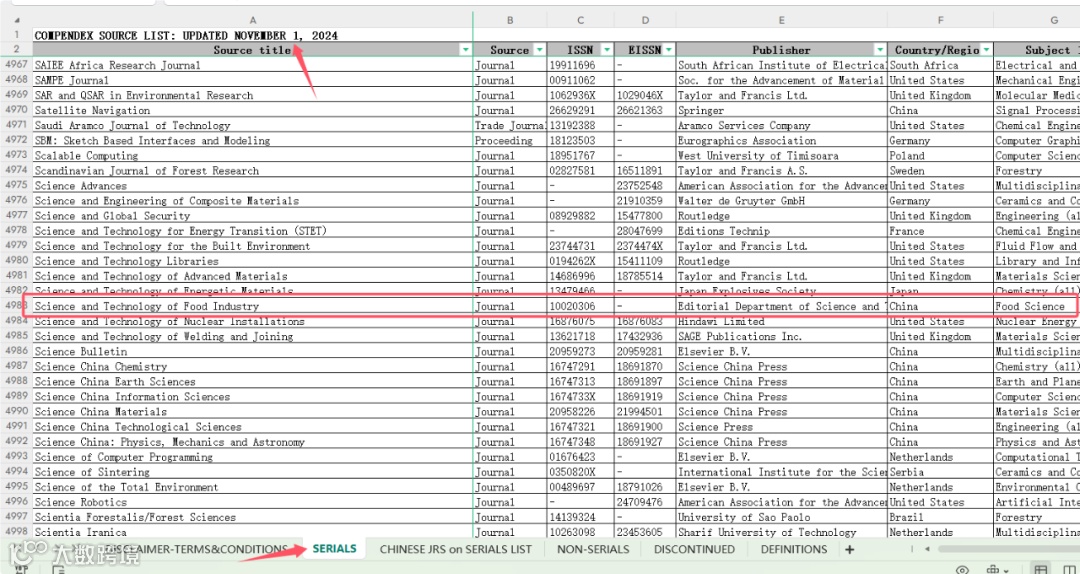Select the Science Bulletin cell
The image size is (1080, 574).
253,351
